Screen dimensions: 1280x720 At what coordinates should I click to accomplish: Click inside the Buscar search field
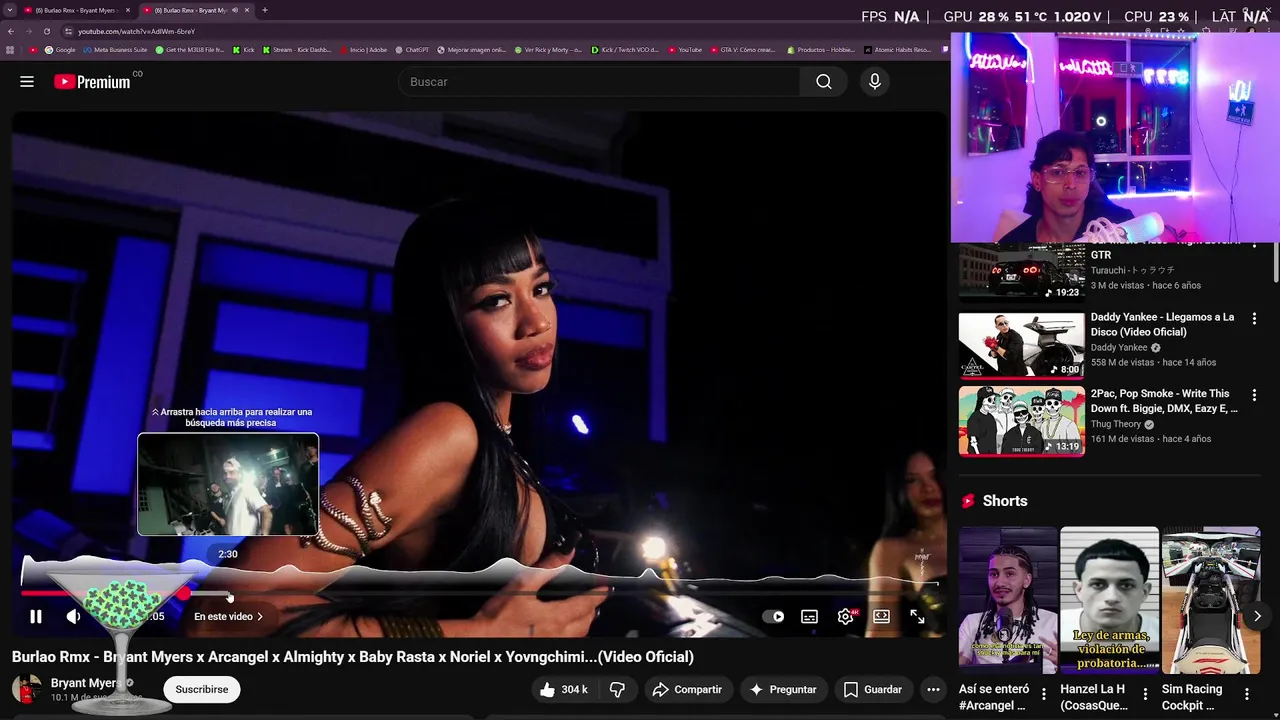coord(600,82)
